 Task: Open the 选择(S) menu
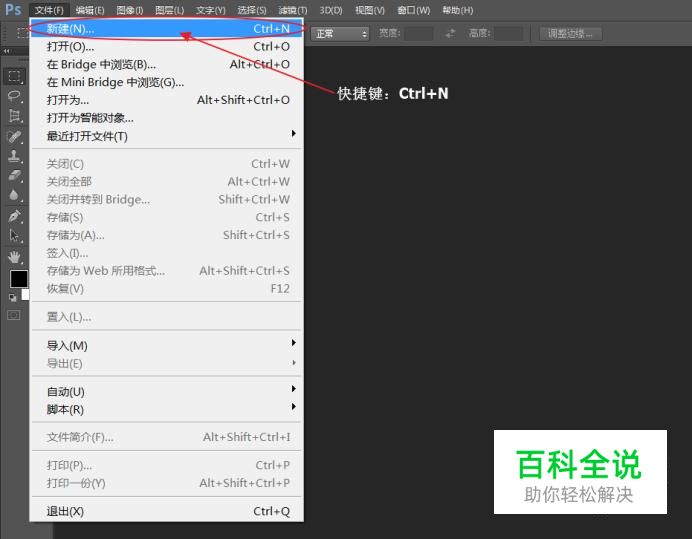pyautogui.click(x=252, y=10)
